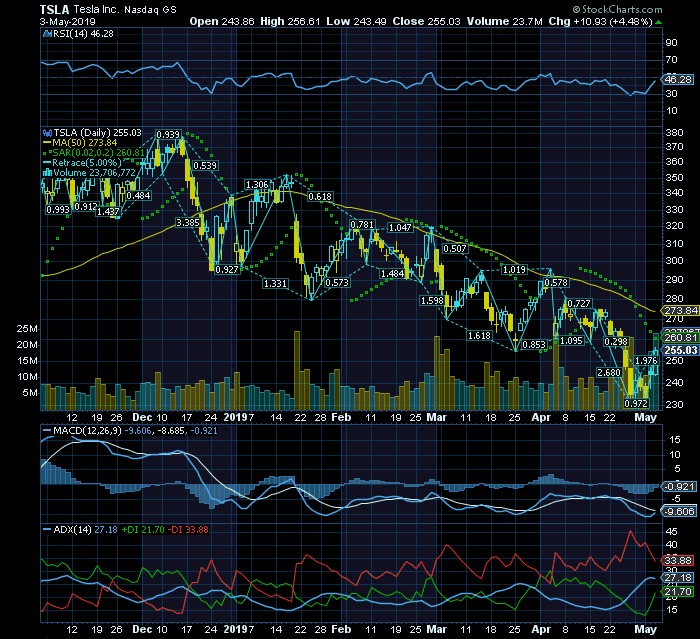Click the 33.88 red tag on ADX axis
Viewport: 700px width, 639px height.
click(678, 560)
